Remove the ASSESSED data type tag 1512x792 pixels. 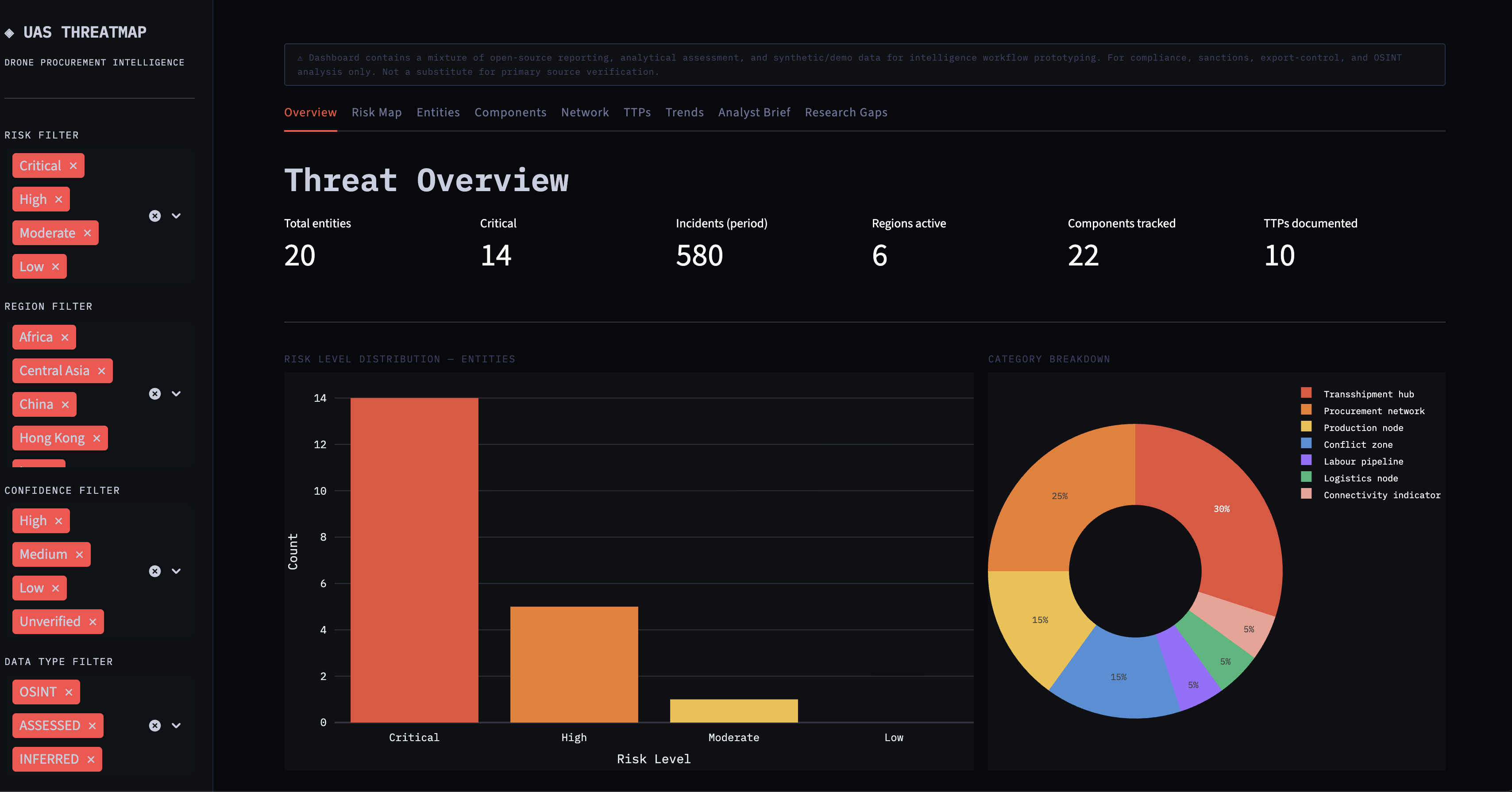click(92, 726)
